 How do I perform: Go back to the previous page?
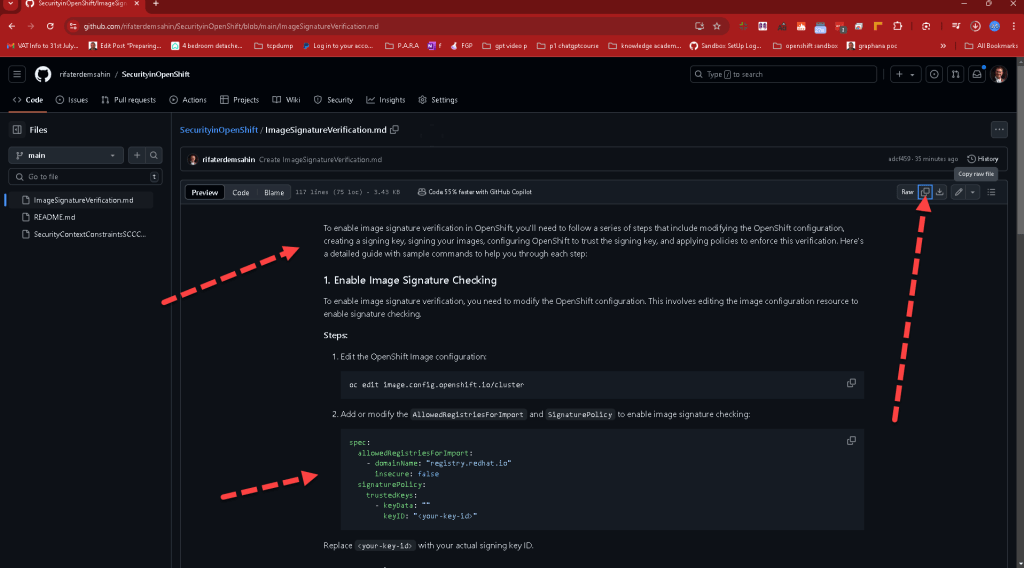click(x=12, y=26)
